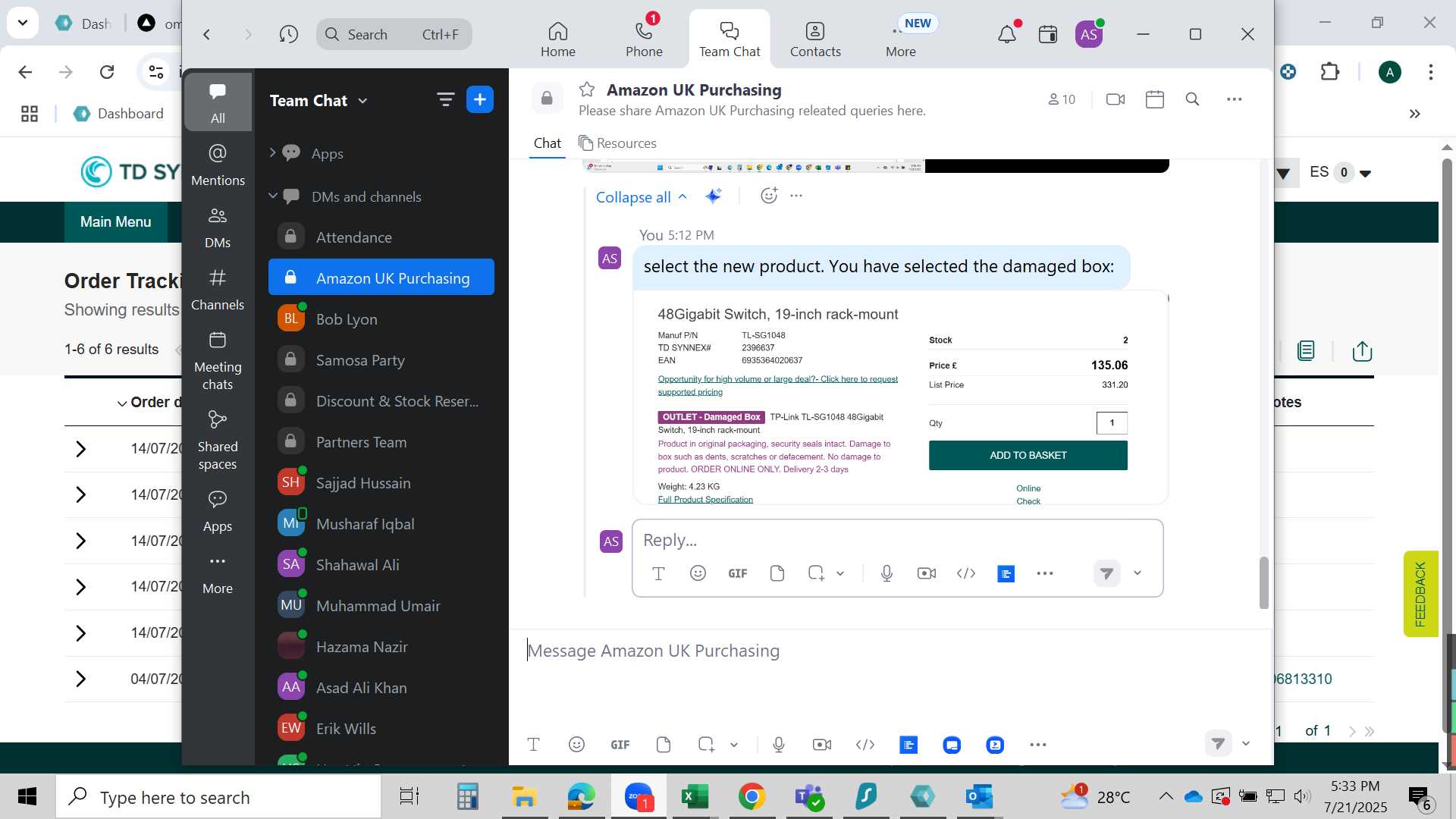Click the GIF button in reply toolbar

[738, 573]
